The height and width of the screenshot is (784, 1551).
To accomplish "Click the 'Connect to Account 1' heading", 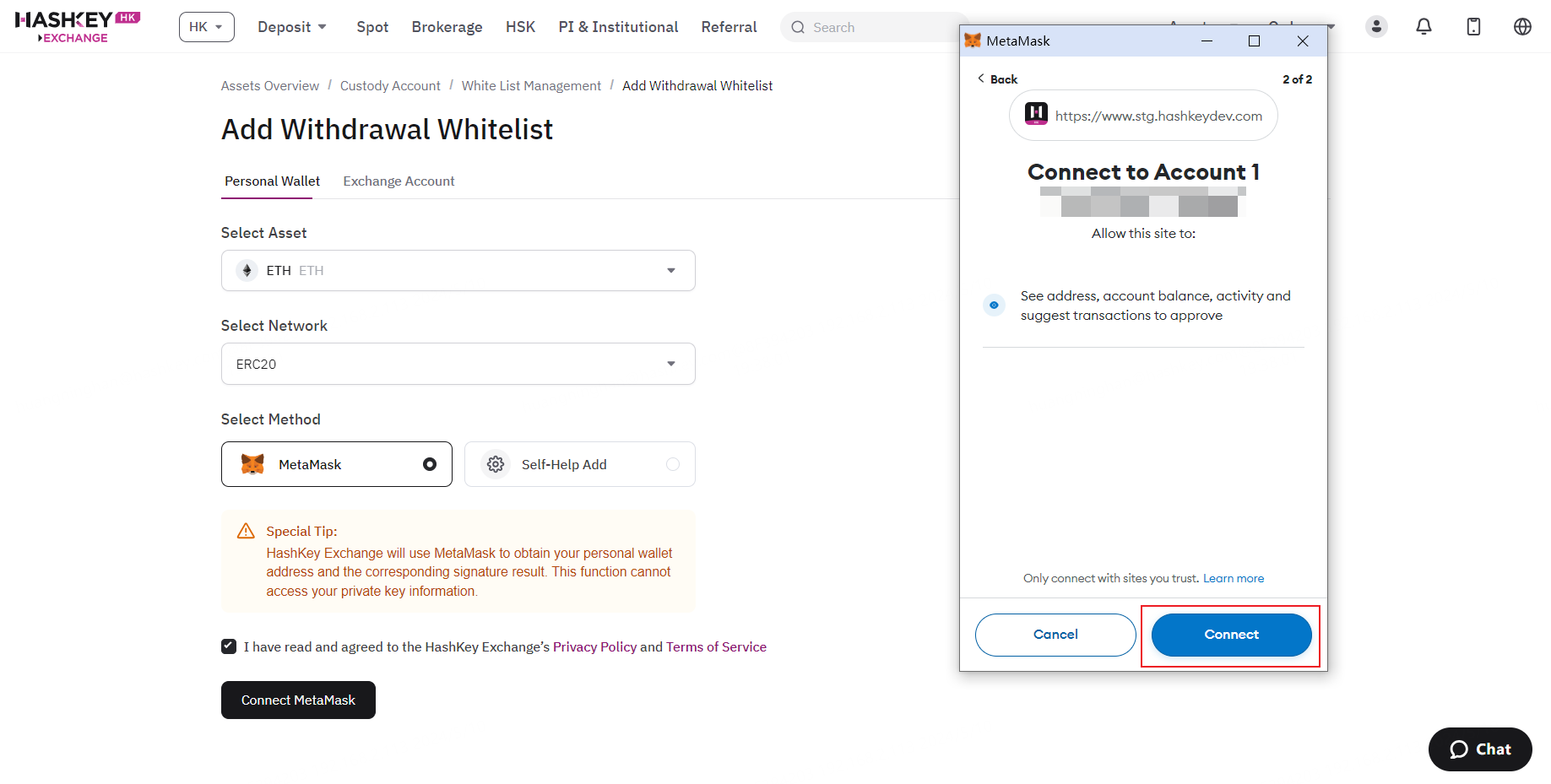I will [x=1143, y=171].
